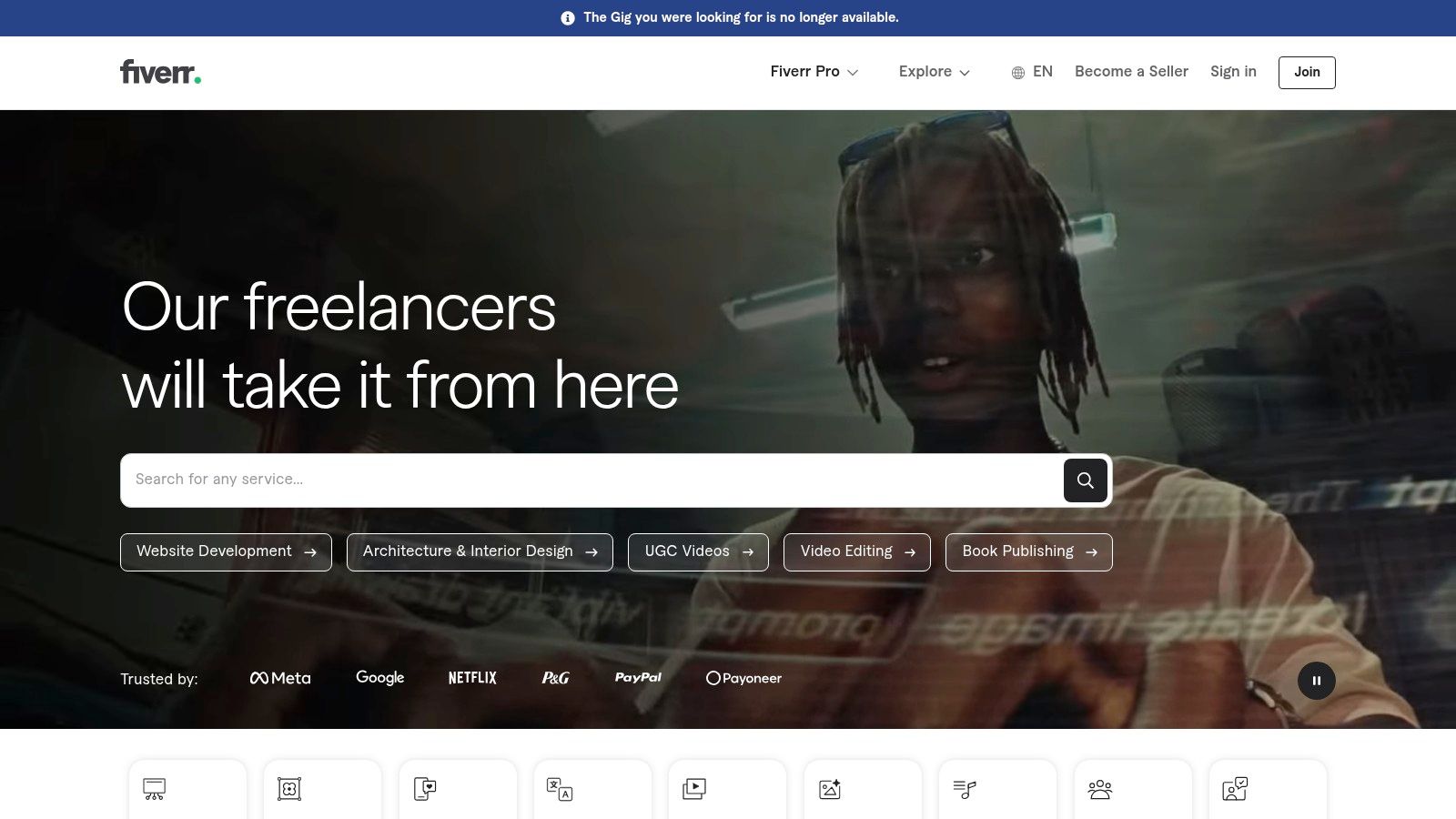The image size is (1456, 819).
Task: Expand the Fiverr Pro dropdown
Action: 814,72
